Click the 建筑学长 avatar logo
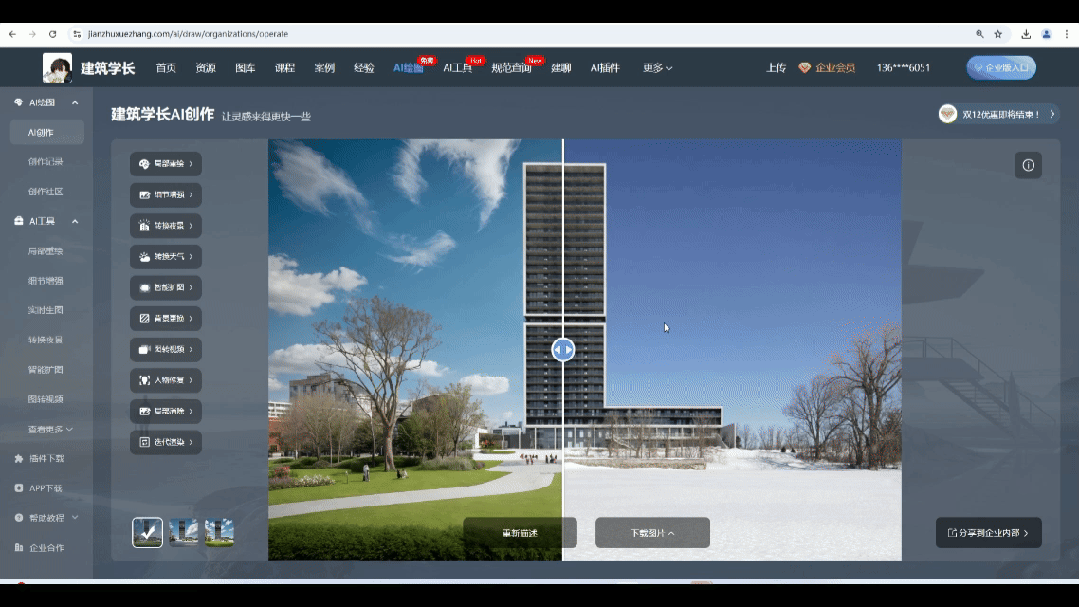1079x607 pixels. point(57,68)
